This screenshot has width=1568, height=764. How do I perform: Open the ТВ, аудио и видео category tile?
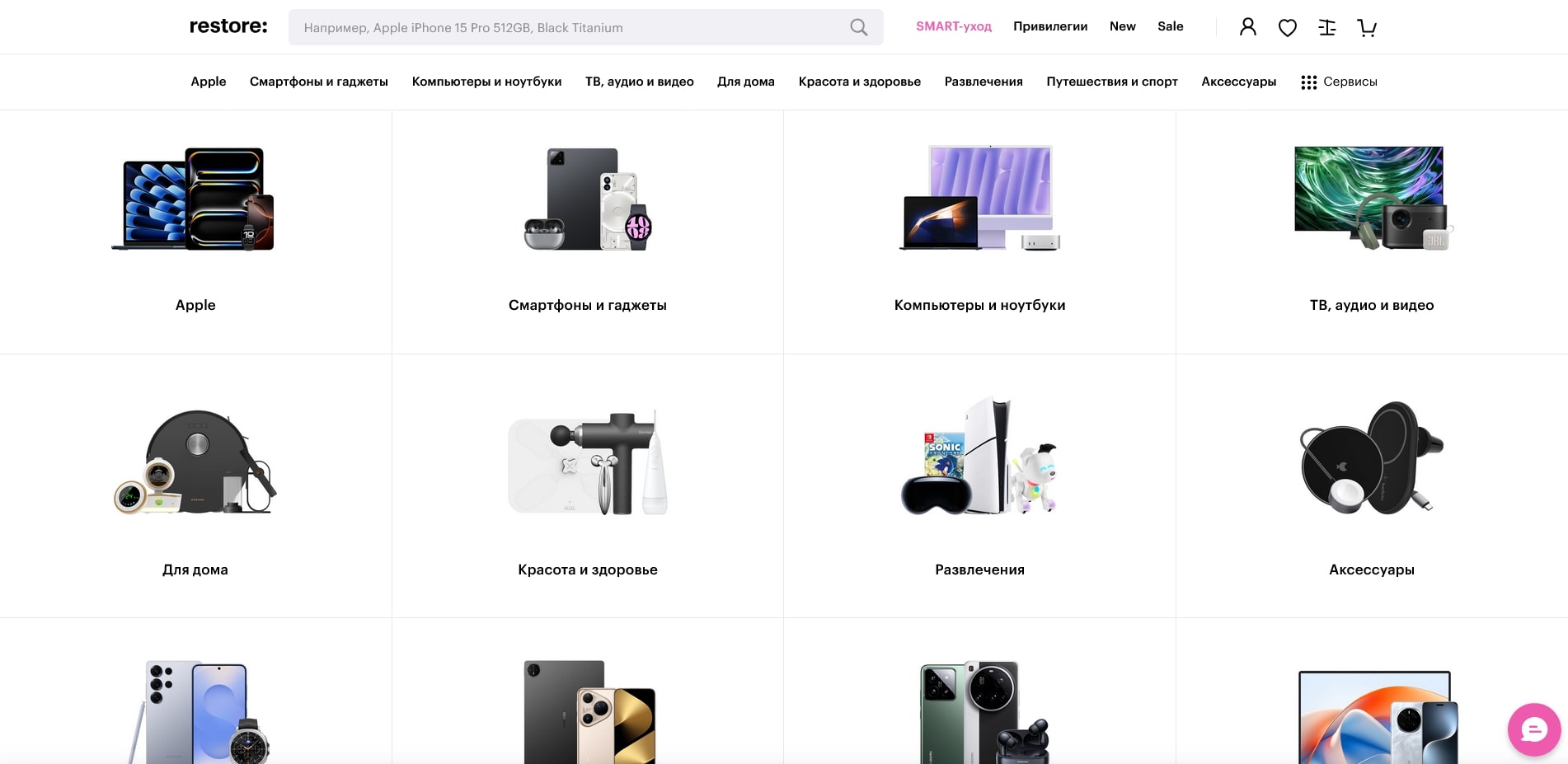click(1371, 232)
